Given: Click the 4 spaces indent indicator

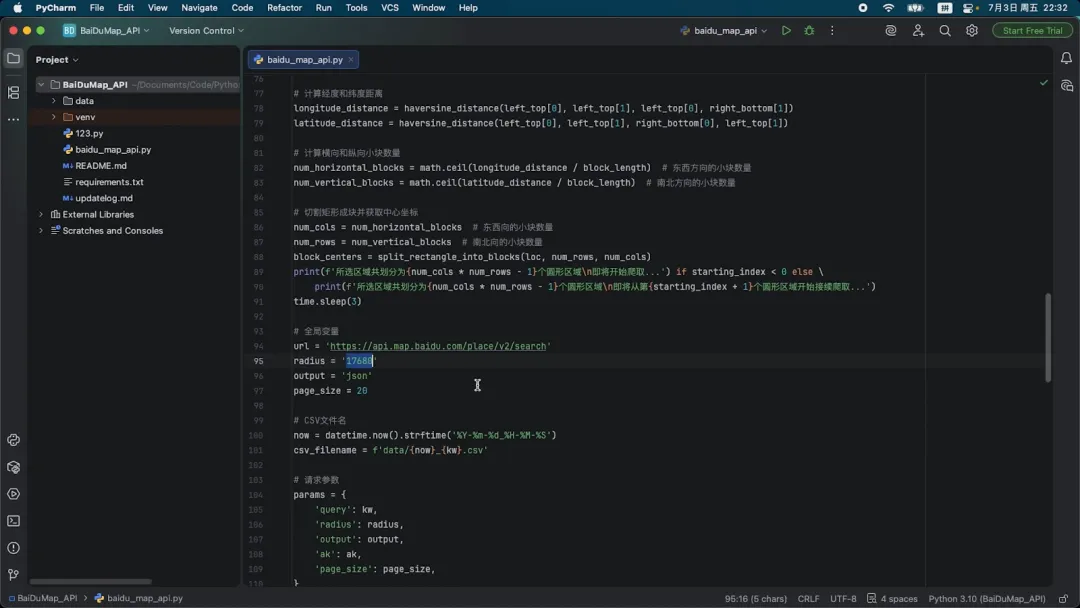Looking at the screenshot, I should pos(892,598).
